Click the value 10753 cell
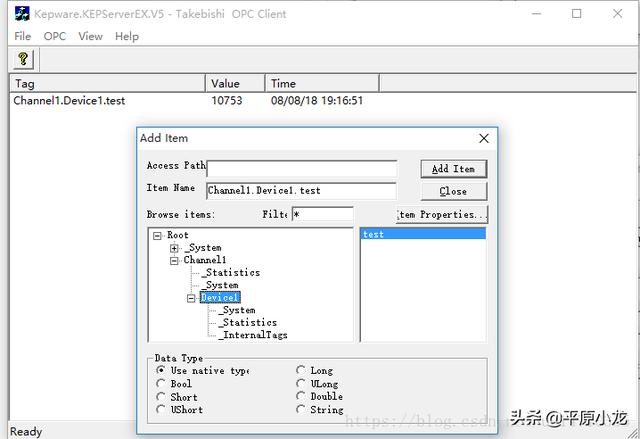The width and height of the screenshot is (640, 439). pos(227,101)
